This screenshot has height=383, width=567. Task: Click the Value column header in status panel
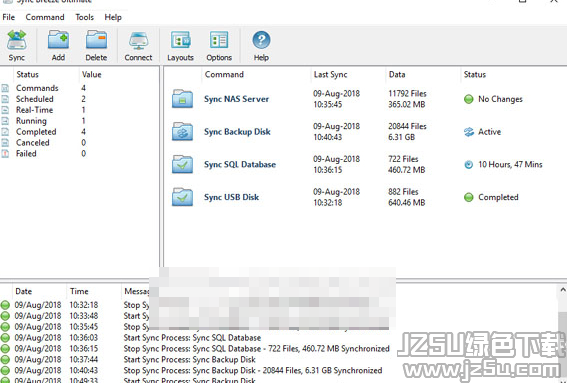(x=91, y=74)
